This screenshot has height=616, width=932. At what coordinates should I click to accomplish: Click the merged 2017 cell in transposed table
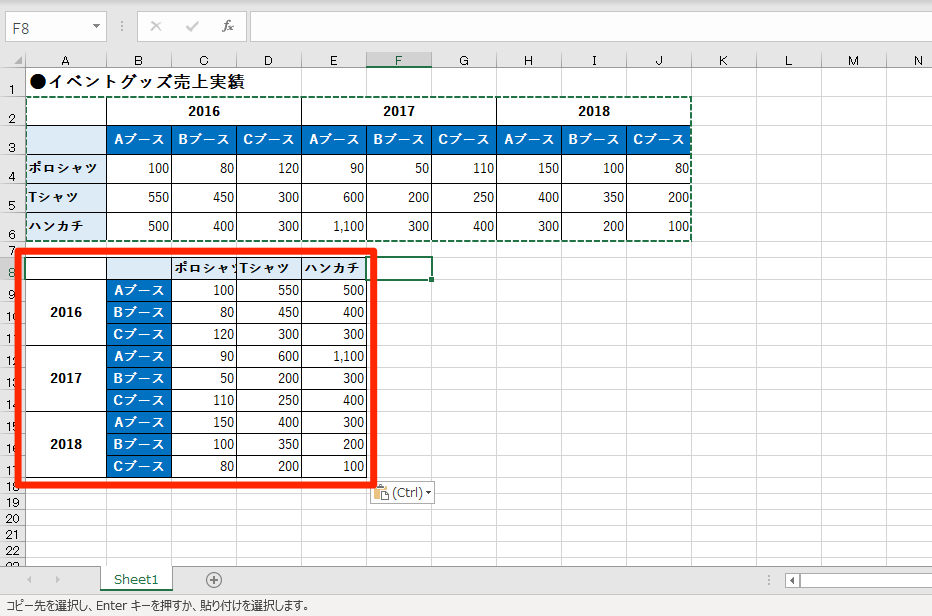(66, 378)
